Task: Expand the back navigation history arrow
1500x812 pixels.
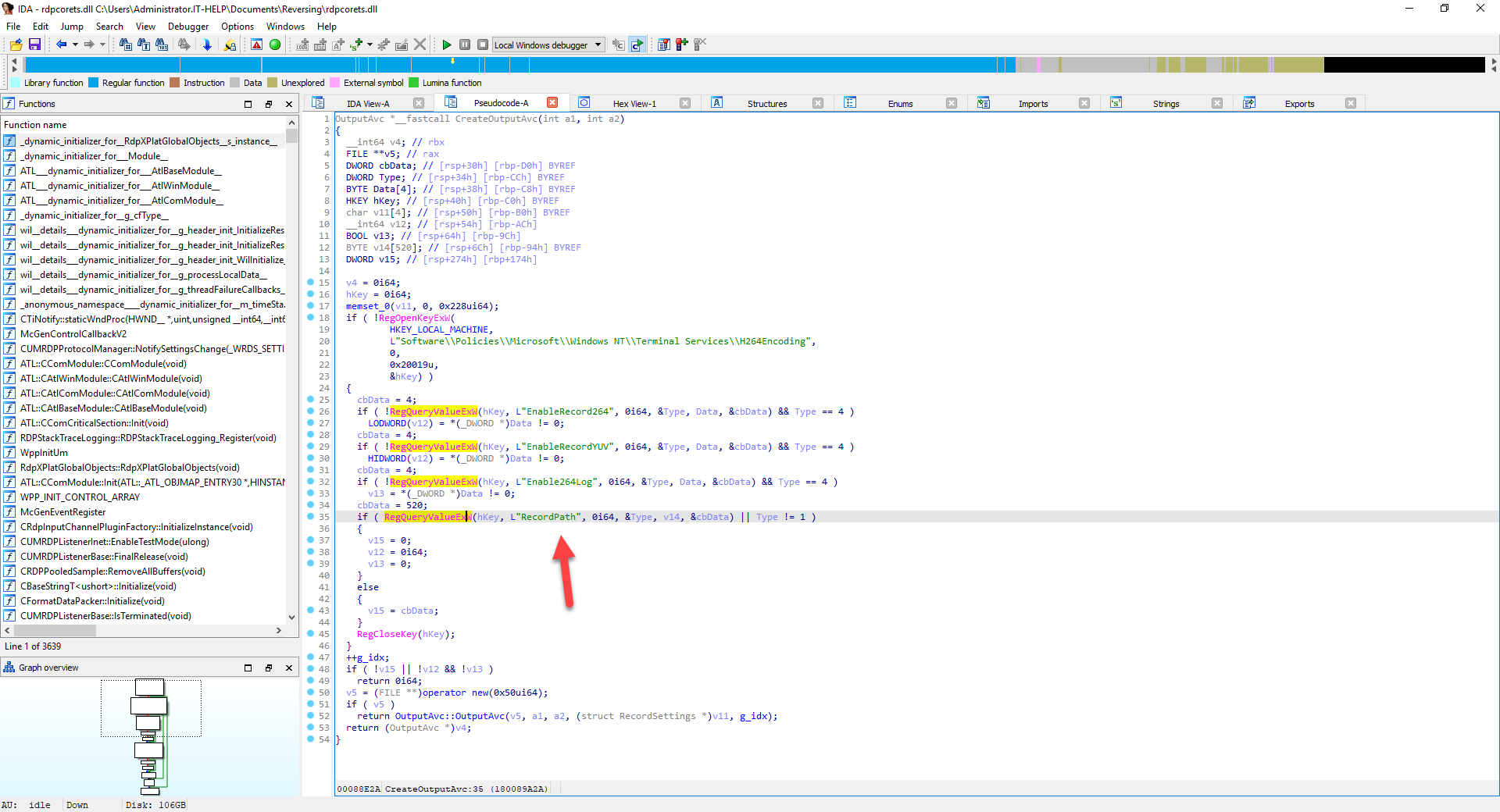Action: (75, 45)
